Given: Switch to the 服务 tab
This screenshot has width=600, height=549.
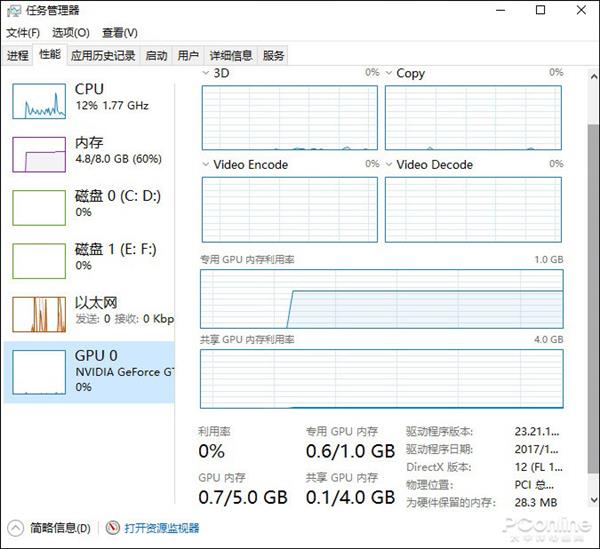Looking at the screenshot, I should [x=274, y=56].
